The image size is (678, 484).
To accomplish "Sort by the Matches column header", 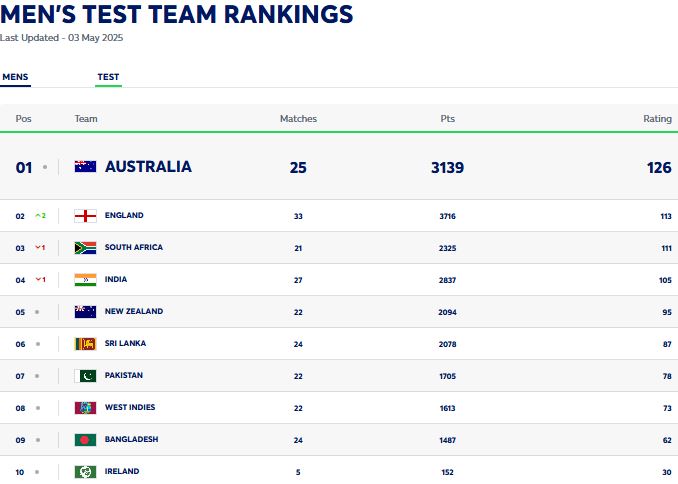I will point(298,119).
